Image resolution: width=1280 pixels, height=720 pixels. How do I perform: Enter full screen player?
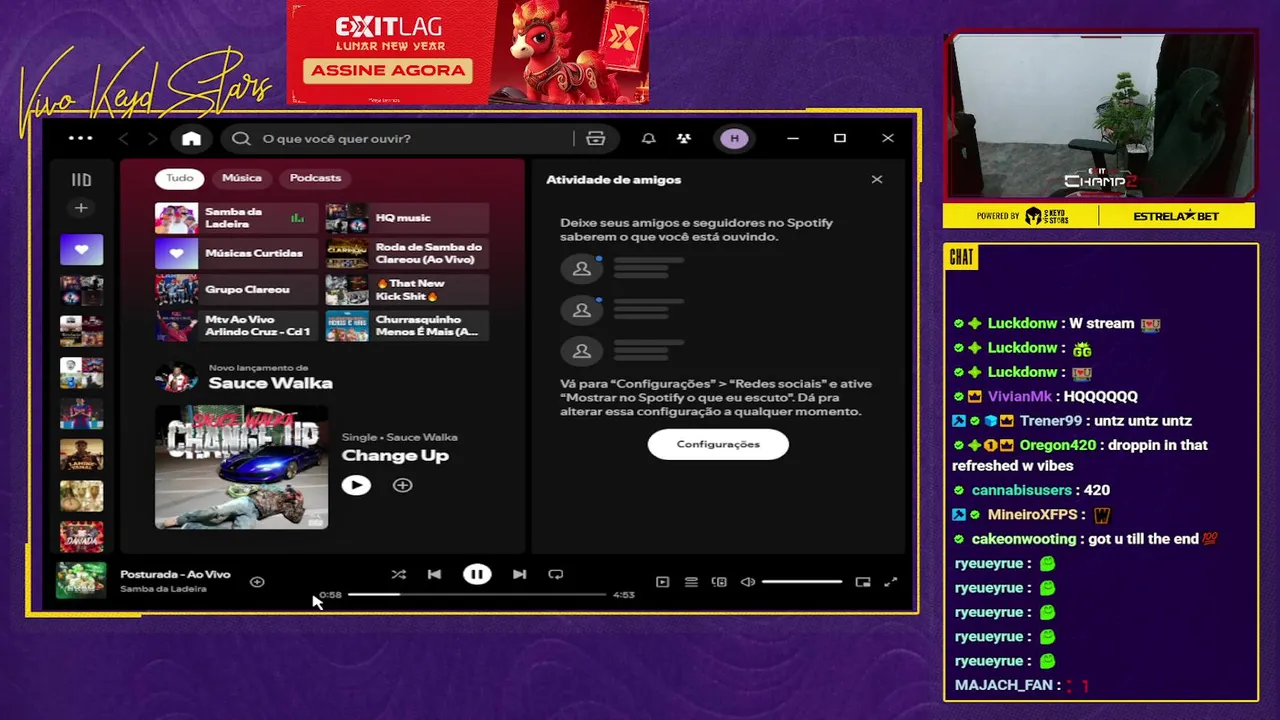pos(891,582)
